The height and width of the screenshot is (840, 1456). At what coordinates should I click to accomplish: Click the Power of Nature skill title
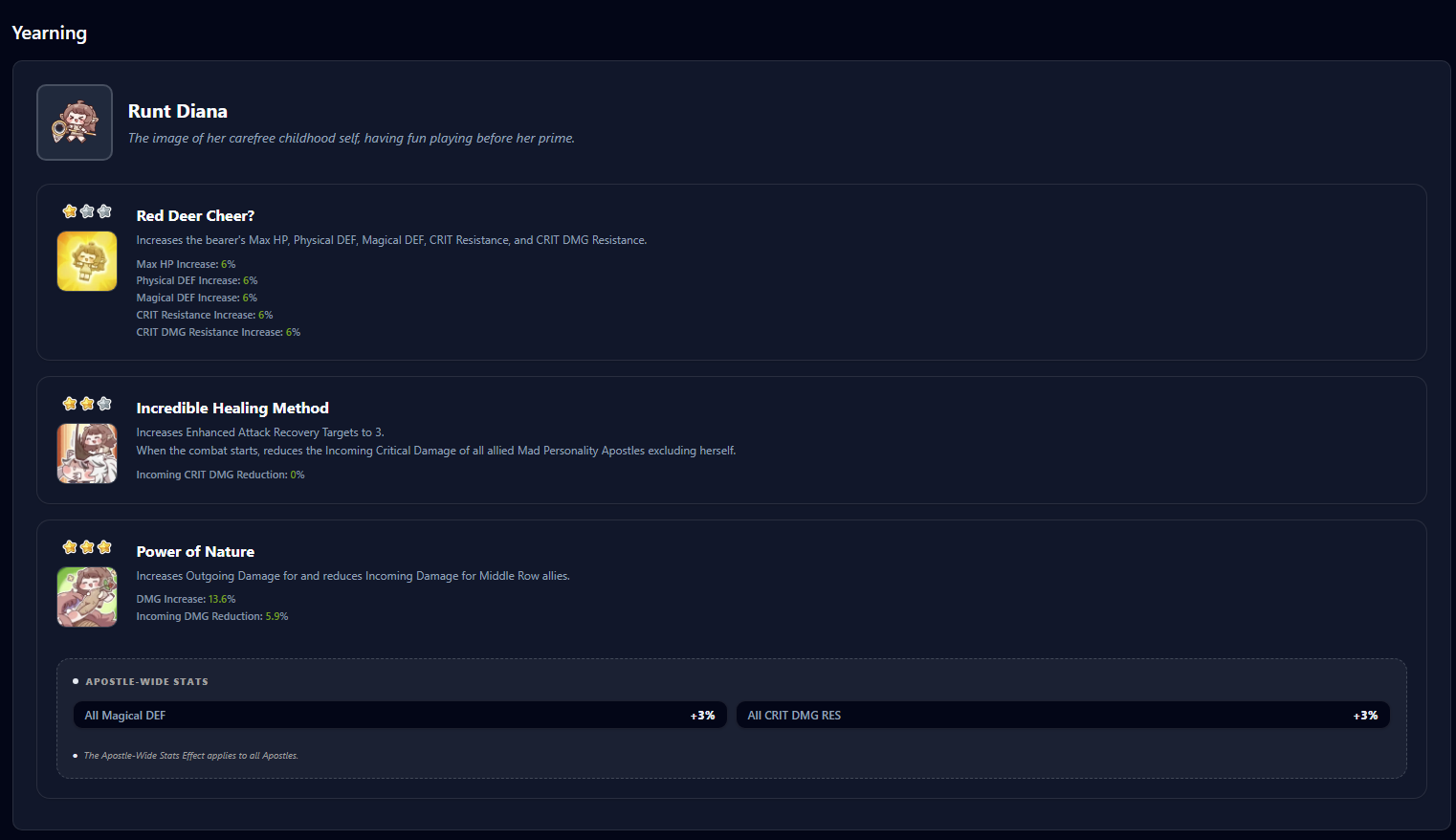195,552
